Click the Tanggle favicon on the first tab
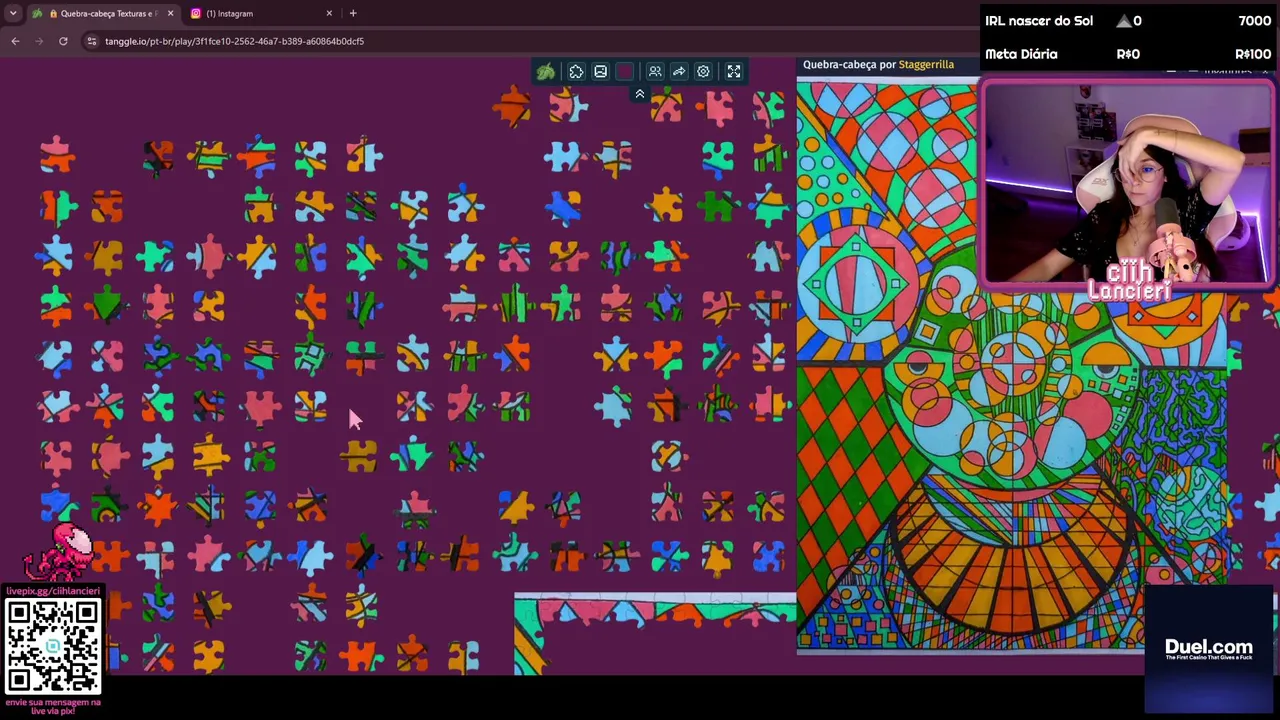This screenshot has width=1280, height=720. [x=38, y=13]
